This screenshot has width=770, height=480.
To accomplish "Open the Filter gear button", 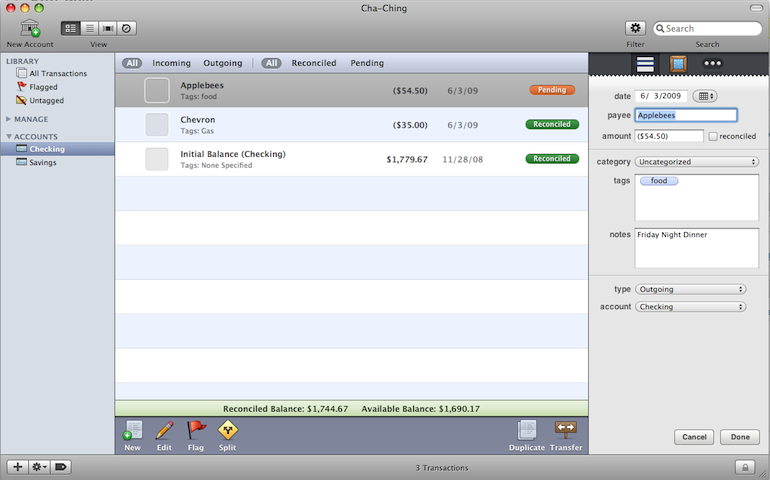I will click(635, 28).
